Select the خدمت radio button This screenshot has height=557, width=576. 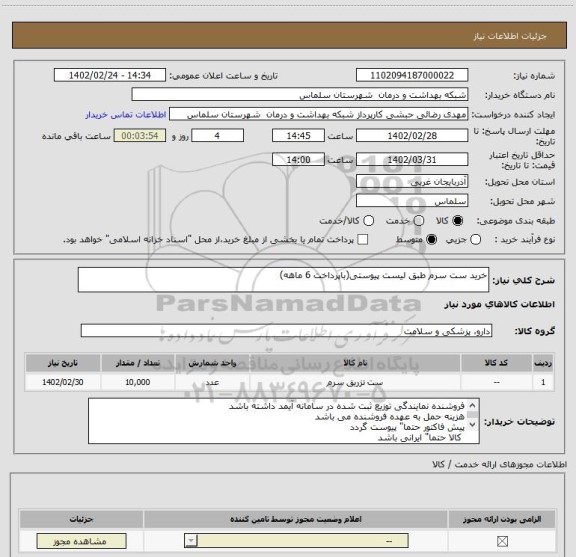(x=419, y=221)
